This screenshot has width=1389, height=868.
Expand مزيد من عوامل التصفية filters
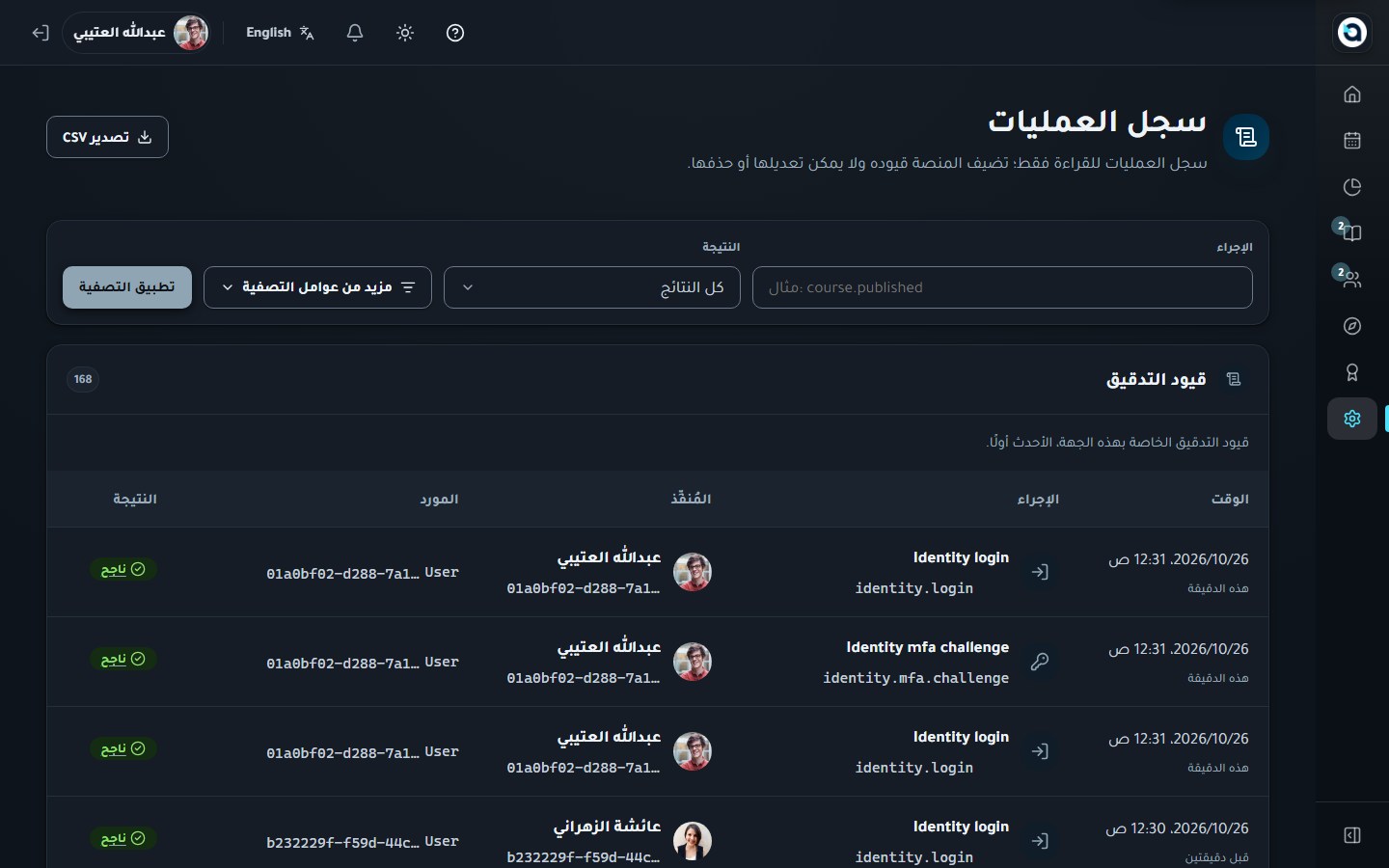tap(317, 287)
